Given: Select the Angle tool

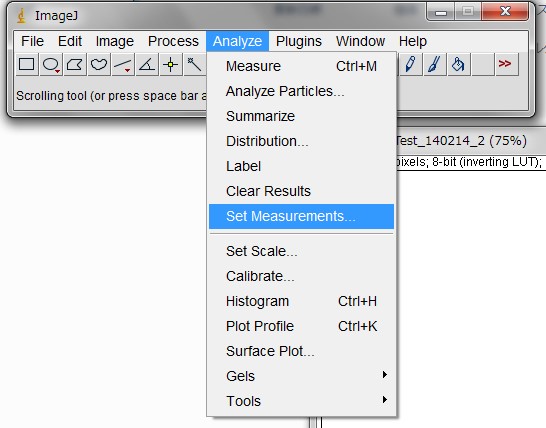Looking at the screenshot, I should pyautogui.click(x=147, y=64).
